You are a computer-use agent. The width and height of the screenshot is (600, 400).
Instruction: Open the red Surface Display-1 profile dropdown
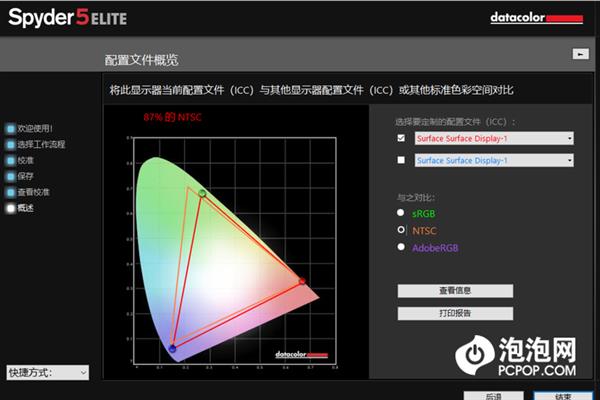click(494, 139)
